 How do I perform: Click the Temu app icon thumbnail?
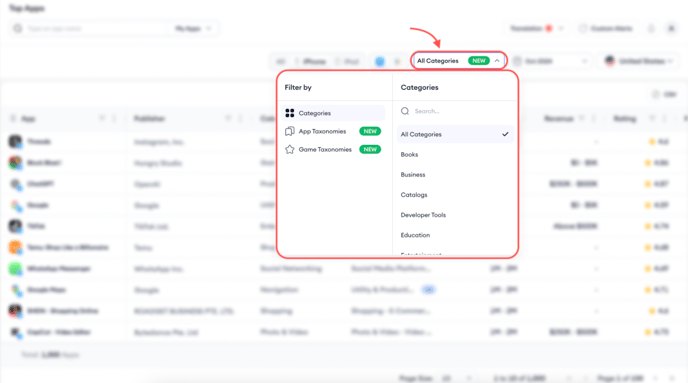click(x=15, y=247)
